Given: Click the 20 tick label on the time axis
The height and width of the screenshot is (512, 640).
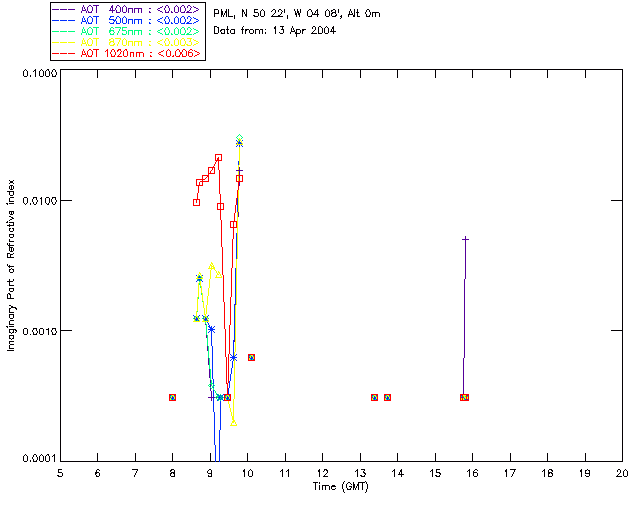Looking at the screenshot, I should 622,473.
